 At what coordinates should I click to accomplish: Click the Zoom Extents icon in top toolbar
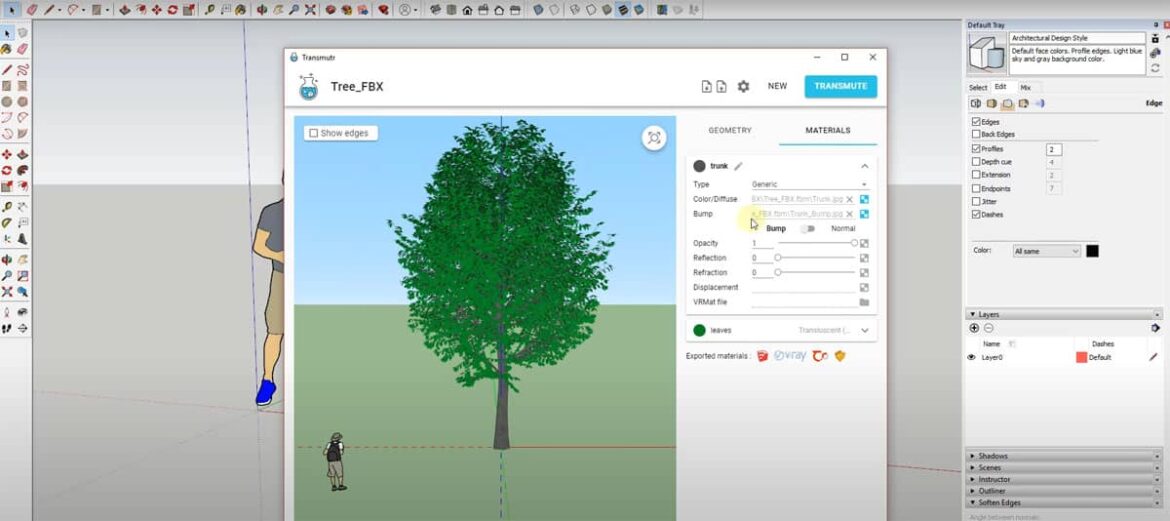click(x=310, y=10)
